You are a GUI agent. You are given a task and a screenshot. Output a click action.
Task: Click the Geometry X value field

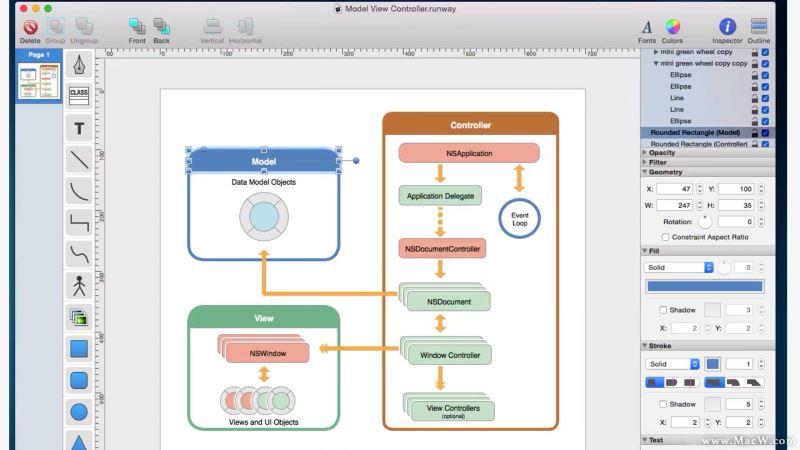pyautogui.click(x=674, y=189)
